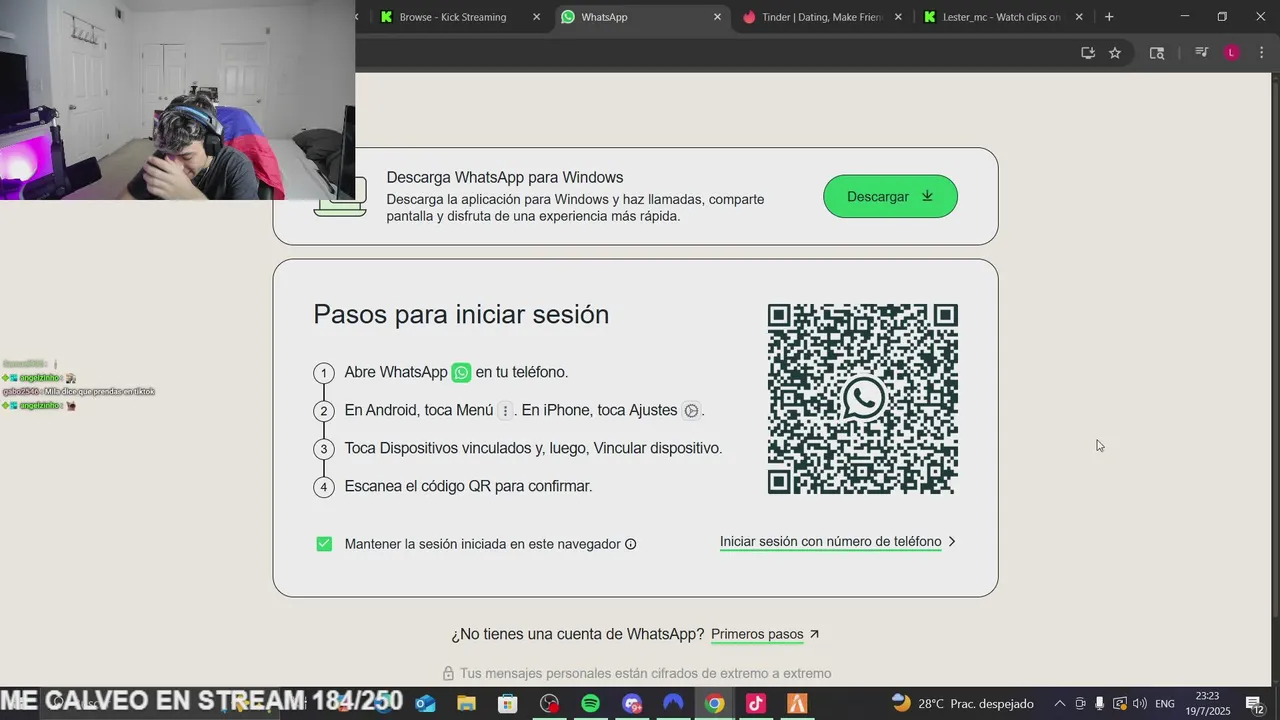Screen dimensions: 1280x720
Task: Open the media control toolbar icon
Action: [1202, 53]
